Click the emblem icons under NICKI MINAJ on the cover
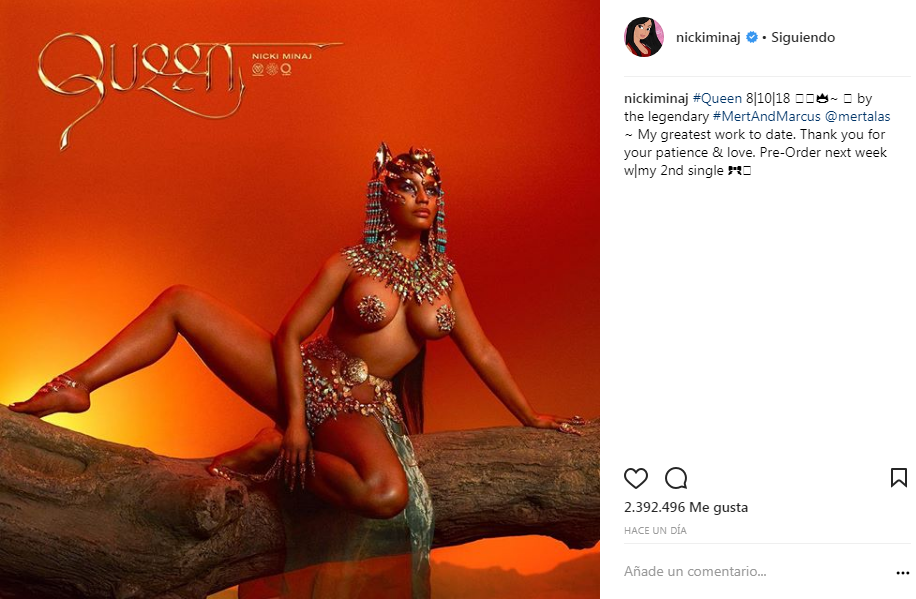 click(272, 70)
